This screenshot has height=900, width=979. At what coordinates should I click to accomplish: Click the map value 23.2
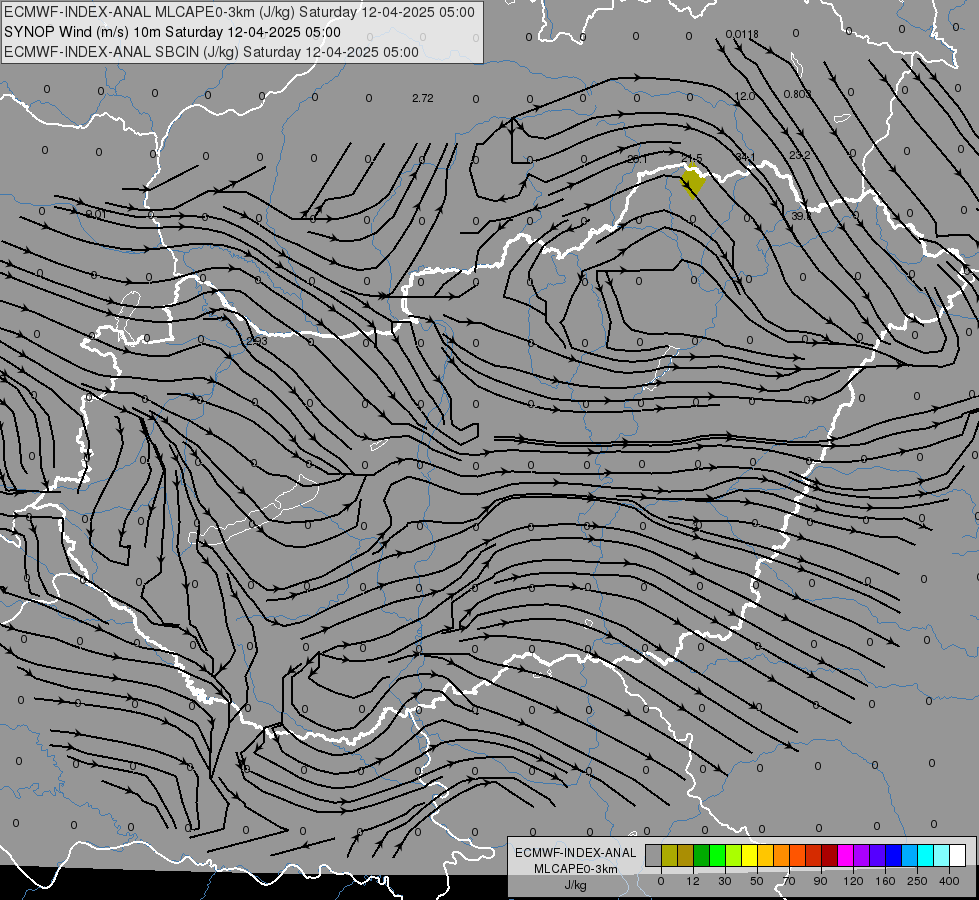pyautogui.click(x=800, y=155)
